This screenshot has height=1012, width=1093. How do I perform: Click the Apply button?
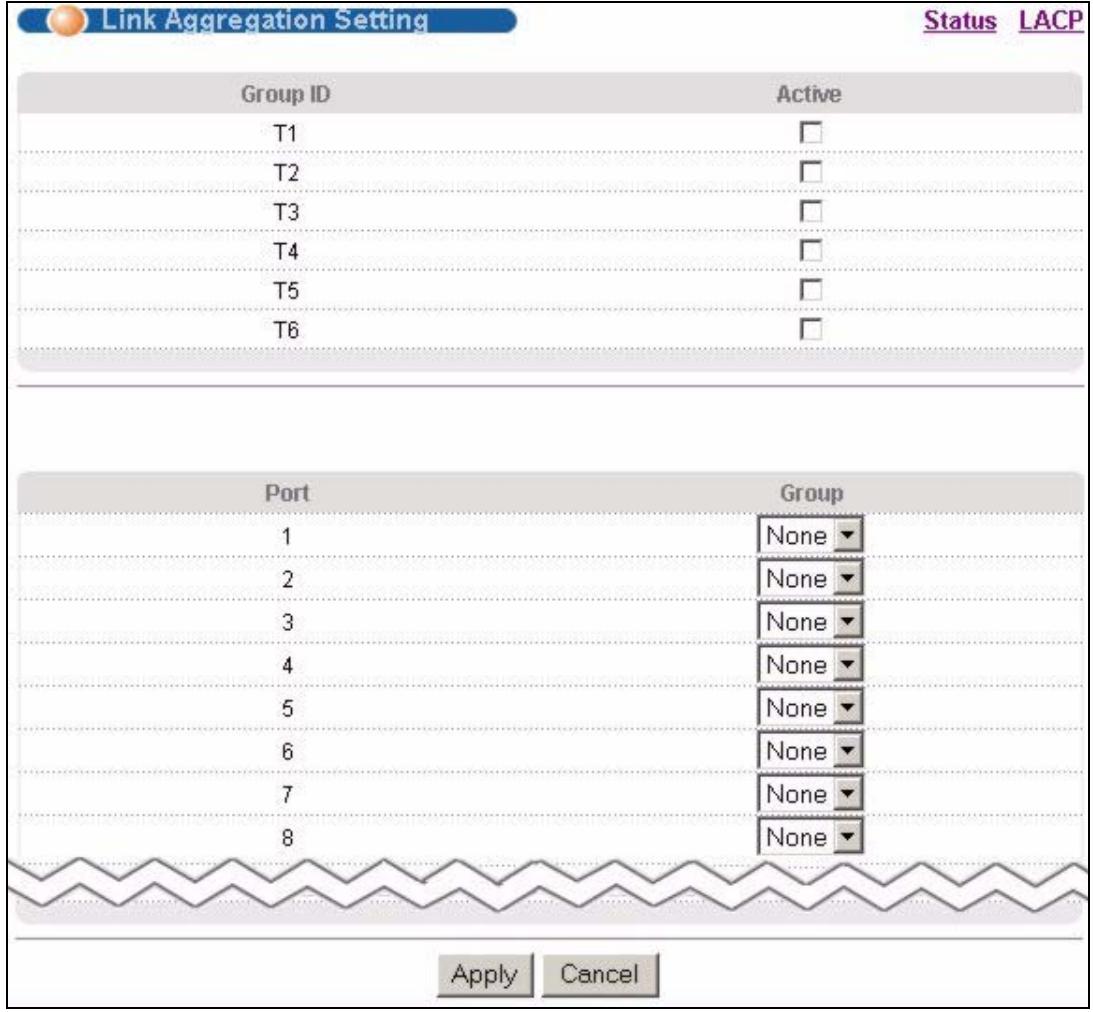click(x=484, y=974)
